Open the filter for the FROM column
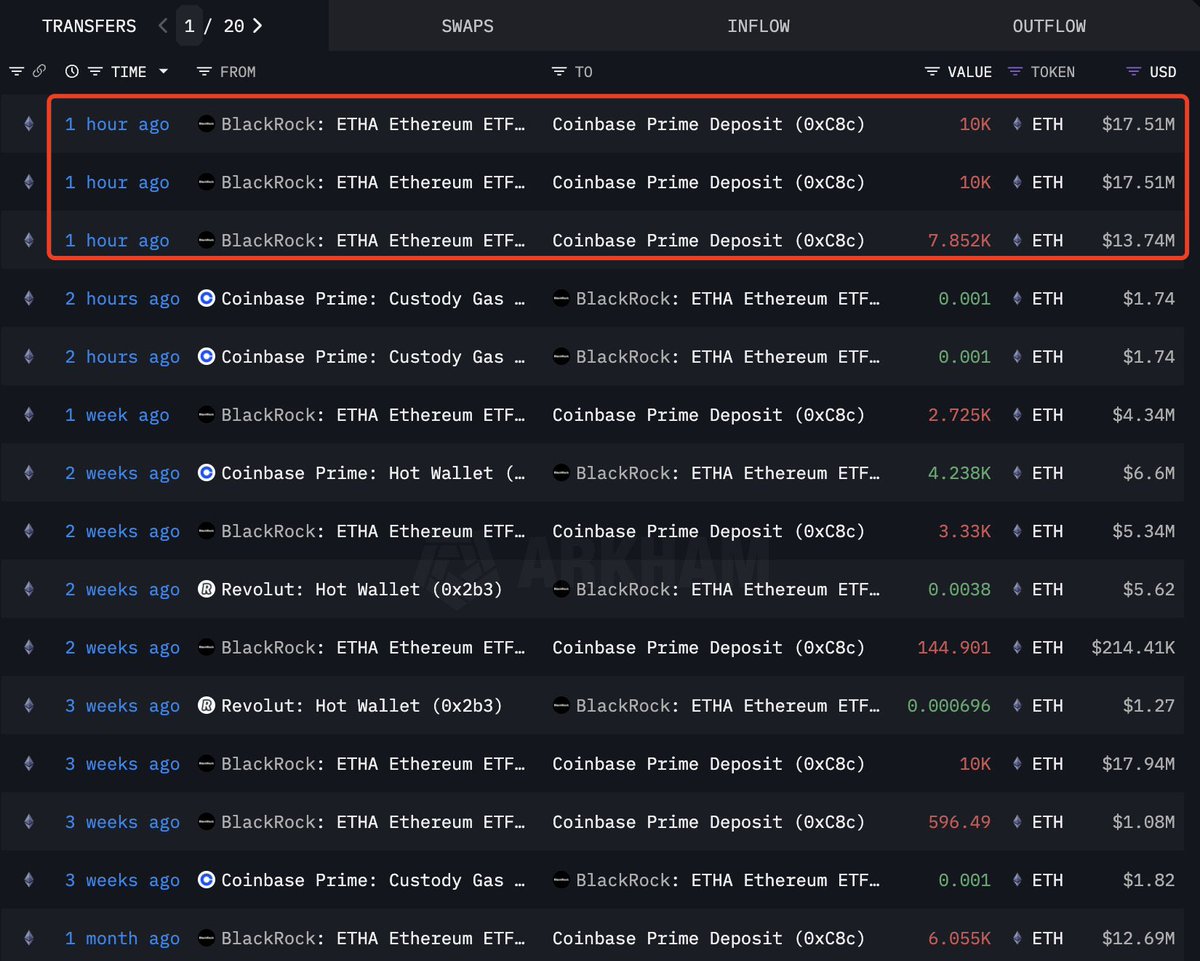1200x961 pixels. 204,72
